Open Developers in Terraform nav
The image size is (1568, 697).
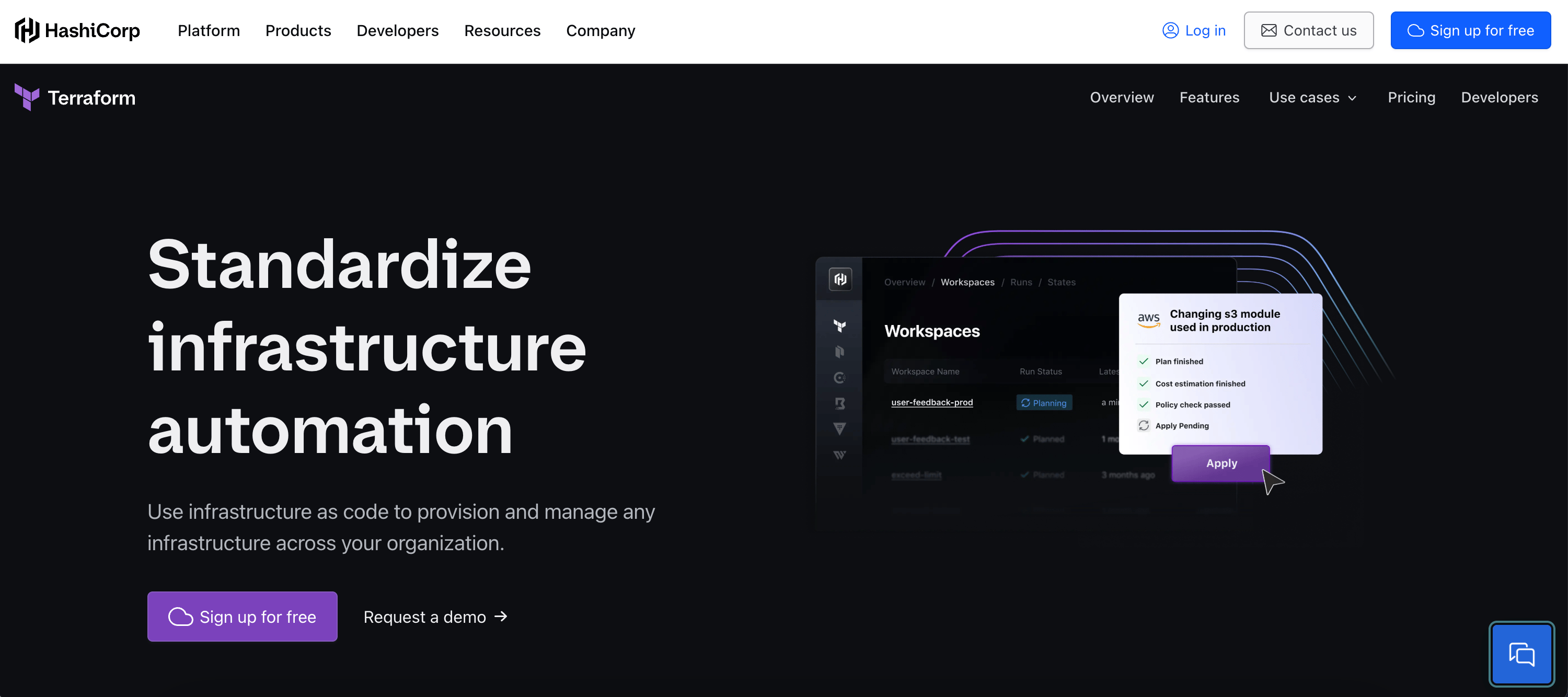[1499, 97]
